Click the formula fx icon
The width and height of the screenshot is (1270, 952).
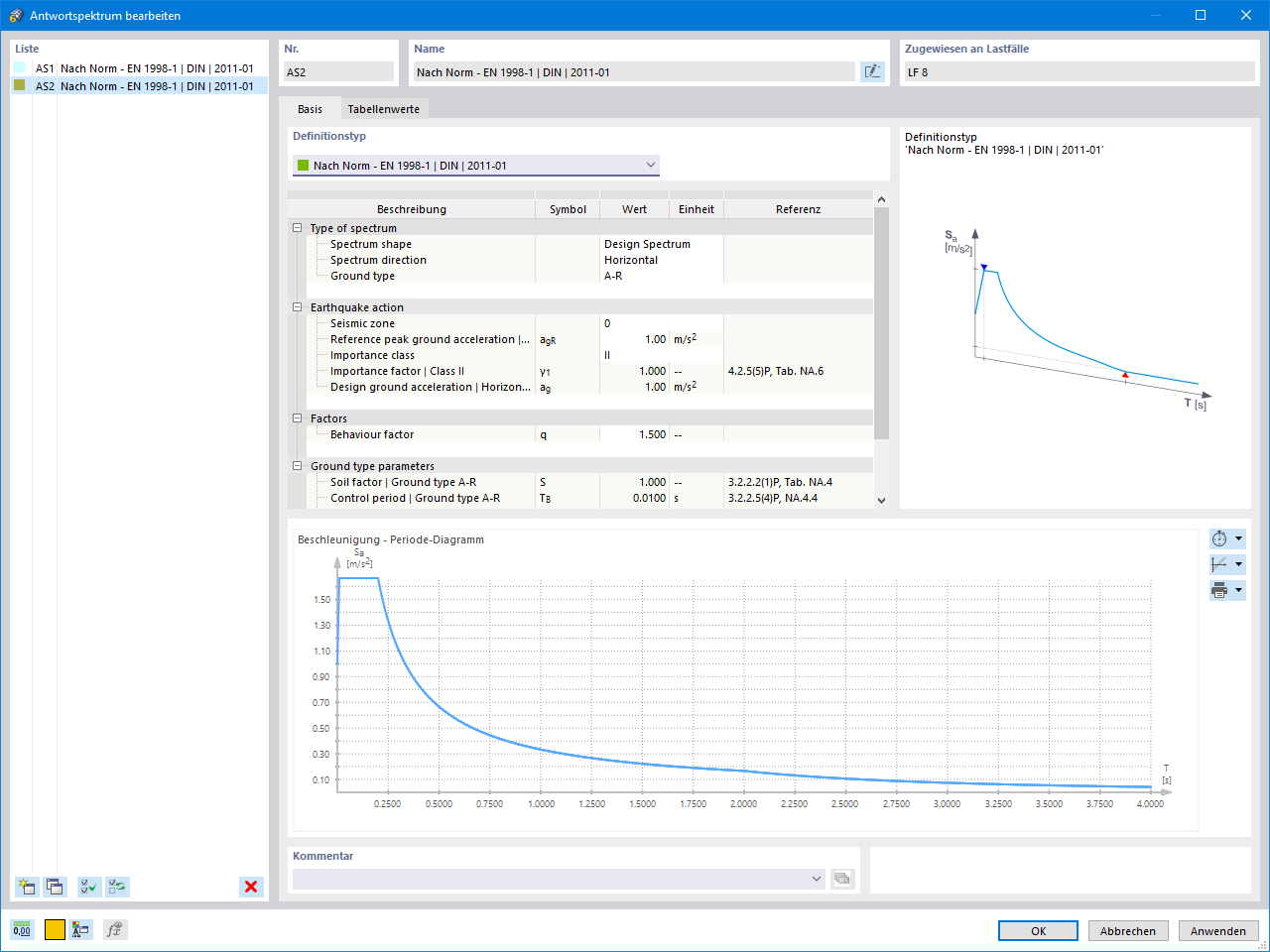tap(115, 929)
